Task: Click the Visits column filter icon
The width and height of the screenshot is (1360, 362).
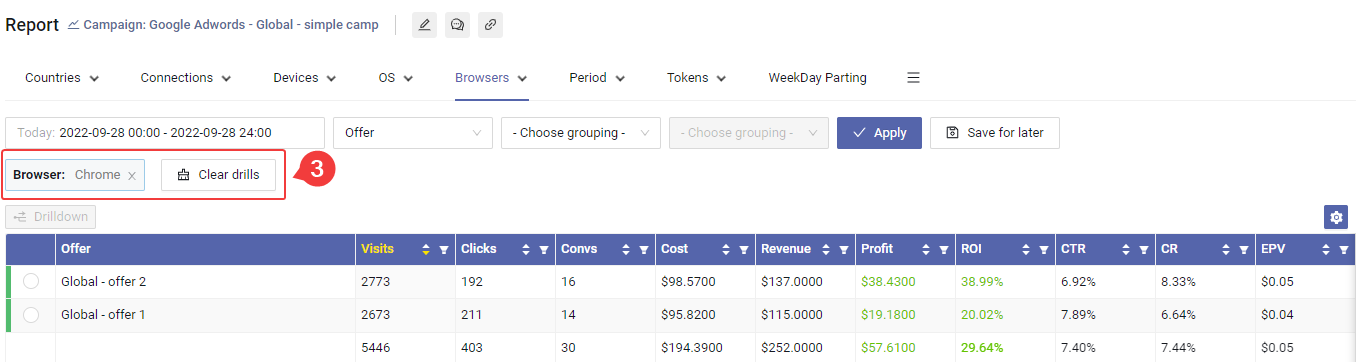Action: (x=444, y=249)
